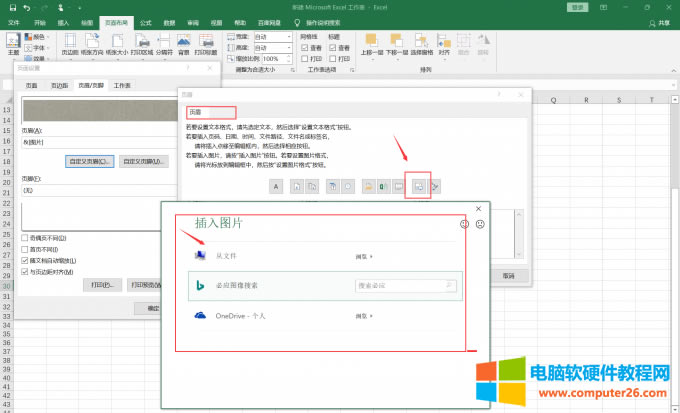This screenshot has height=413, width=680.
Task: Click 取消 button in header dialog
Action: click(508, 276)
